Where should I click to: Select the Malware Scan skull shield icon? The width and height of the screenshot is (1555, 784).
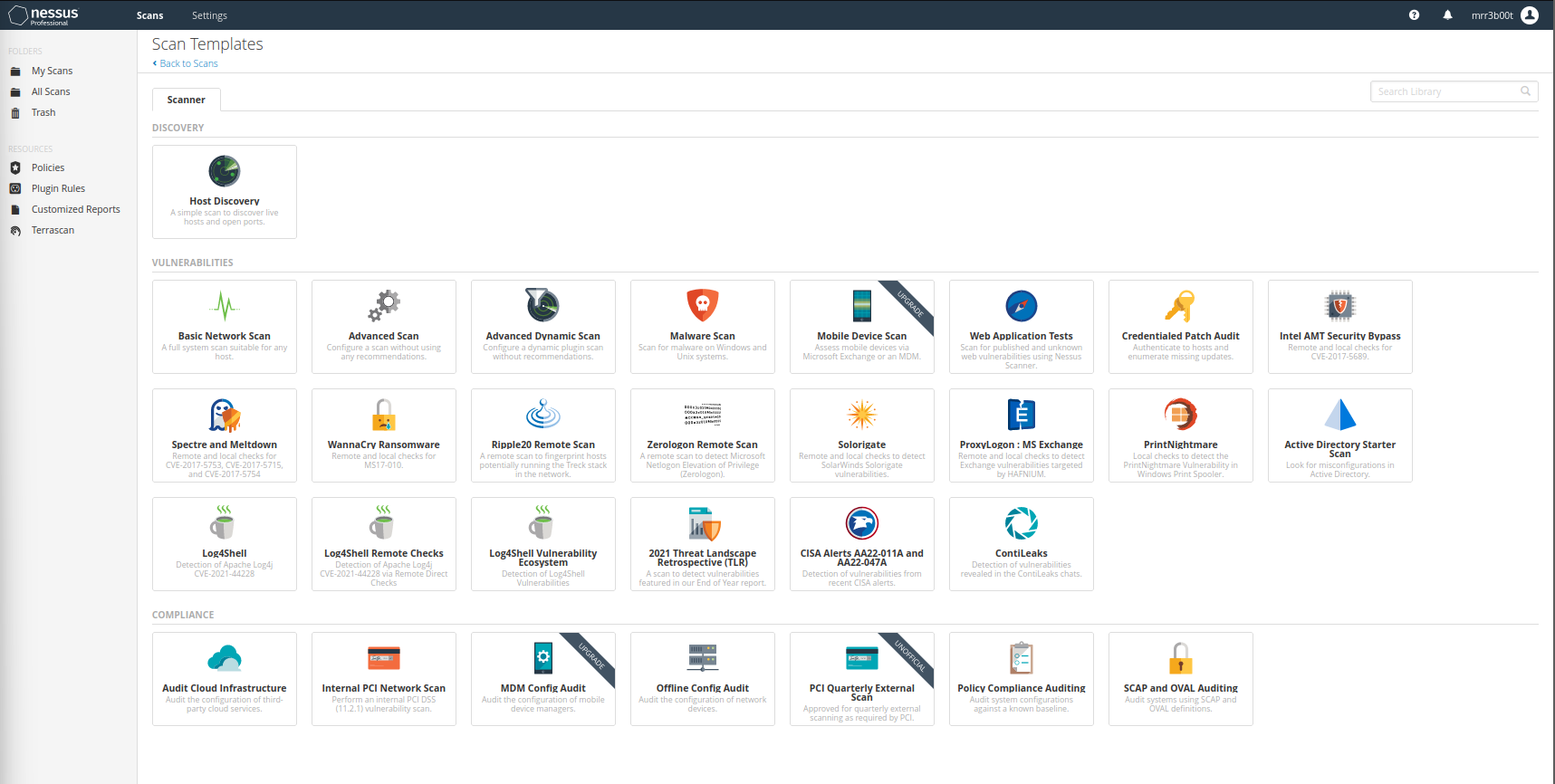(x=703, y=305)
